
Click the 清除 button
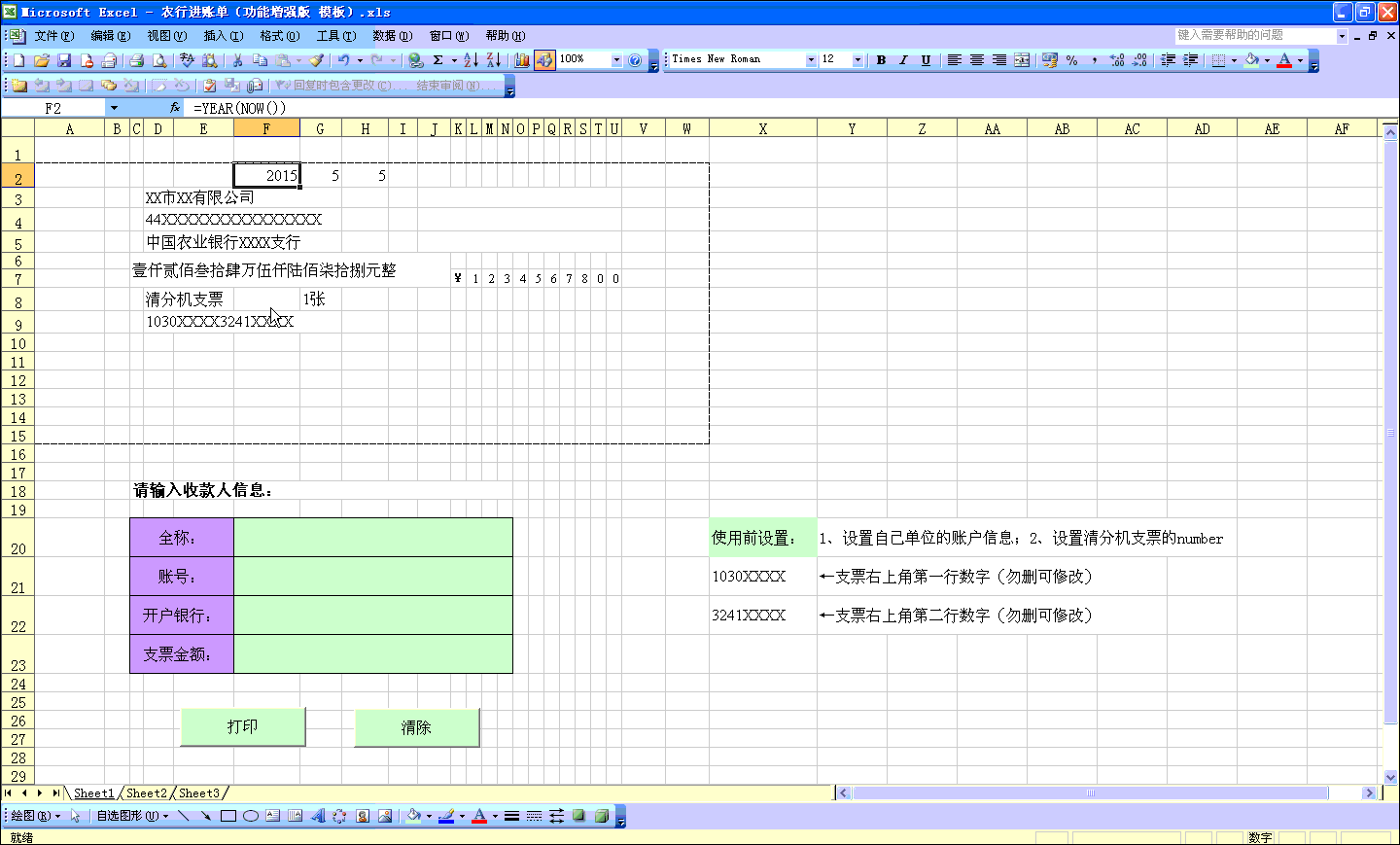pos(416,727)
